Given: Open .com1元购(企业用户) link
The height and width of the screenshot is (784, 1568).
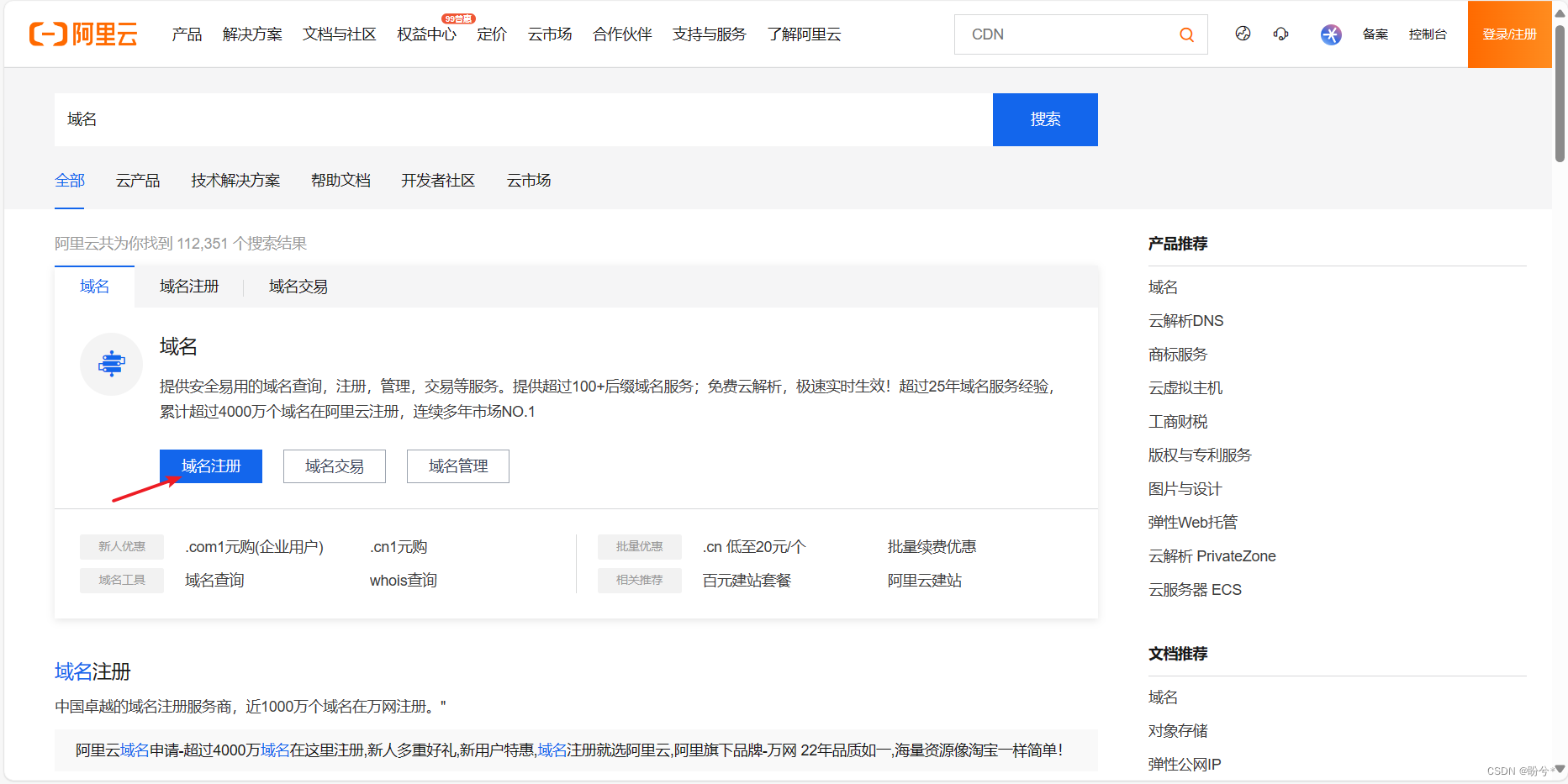Looking at the screenshot, I should [255, 547].
